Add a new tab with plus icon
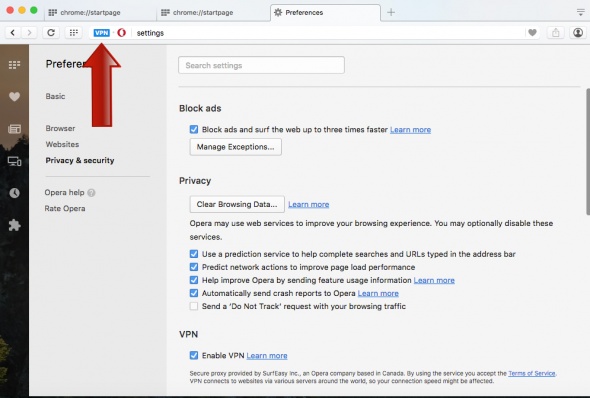The height and width of the screenshot is (398, 590). pyautogui.click(x=391, y=12)
